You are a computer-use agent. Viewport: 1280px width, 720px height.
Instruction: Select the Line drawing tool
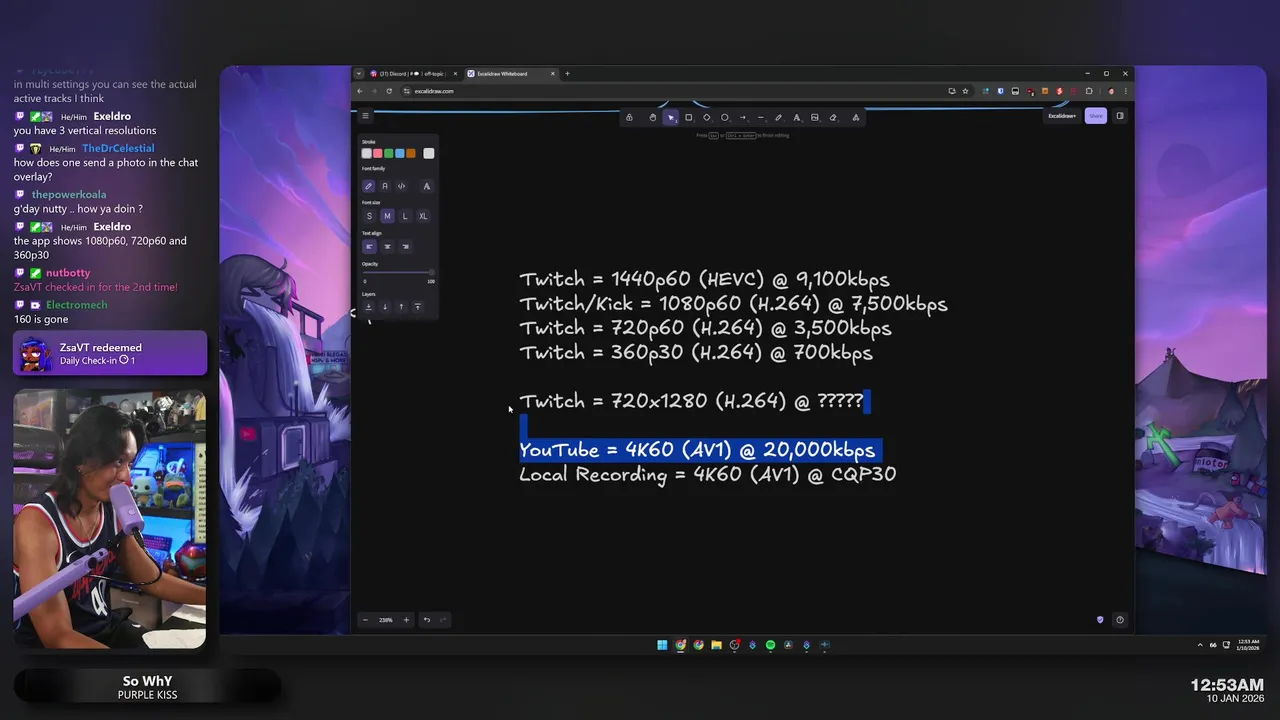click(x=760, y=117)
